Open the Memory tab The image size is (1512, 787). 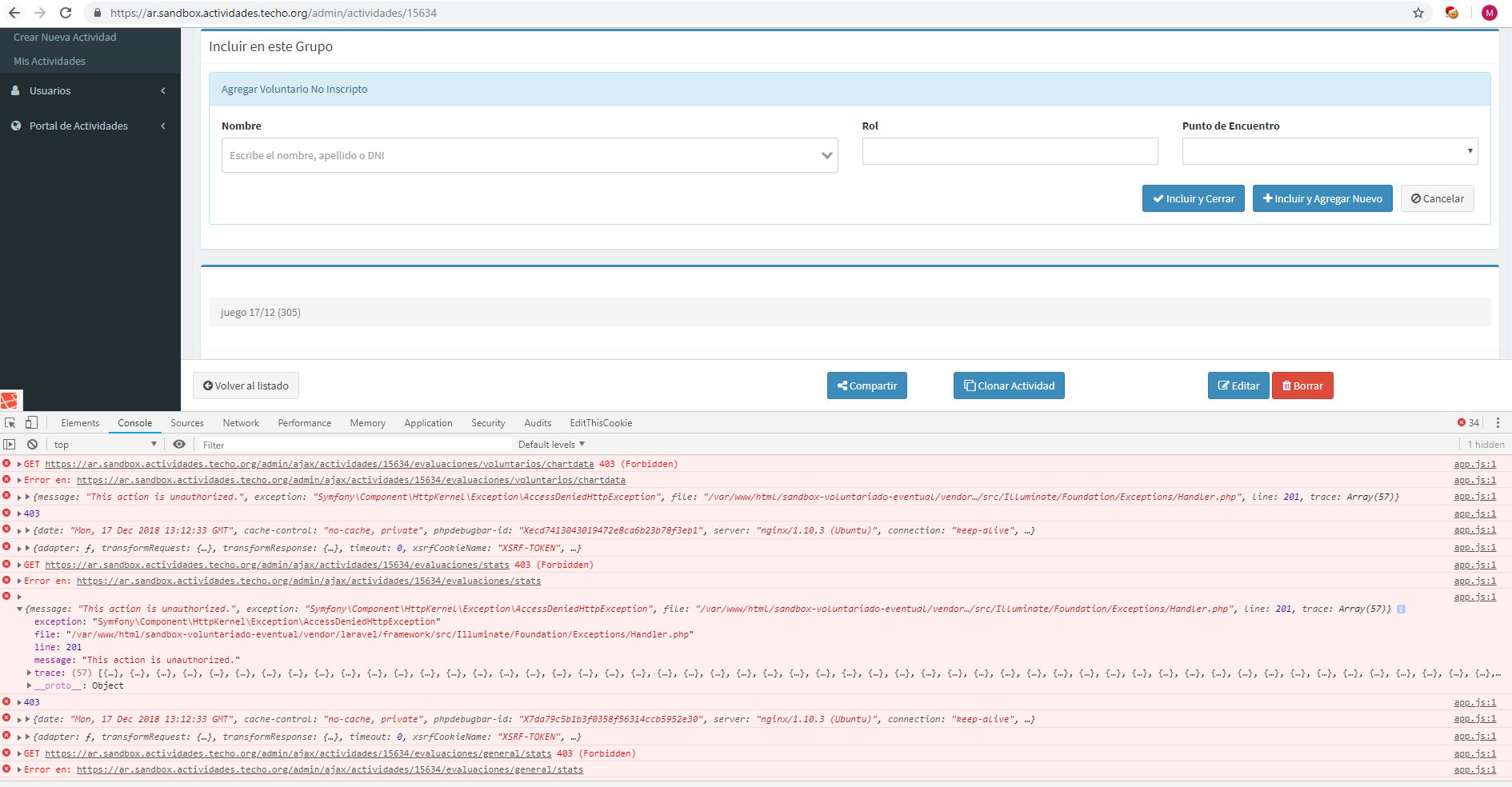coord(367,422)
